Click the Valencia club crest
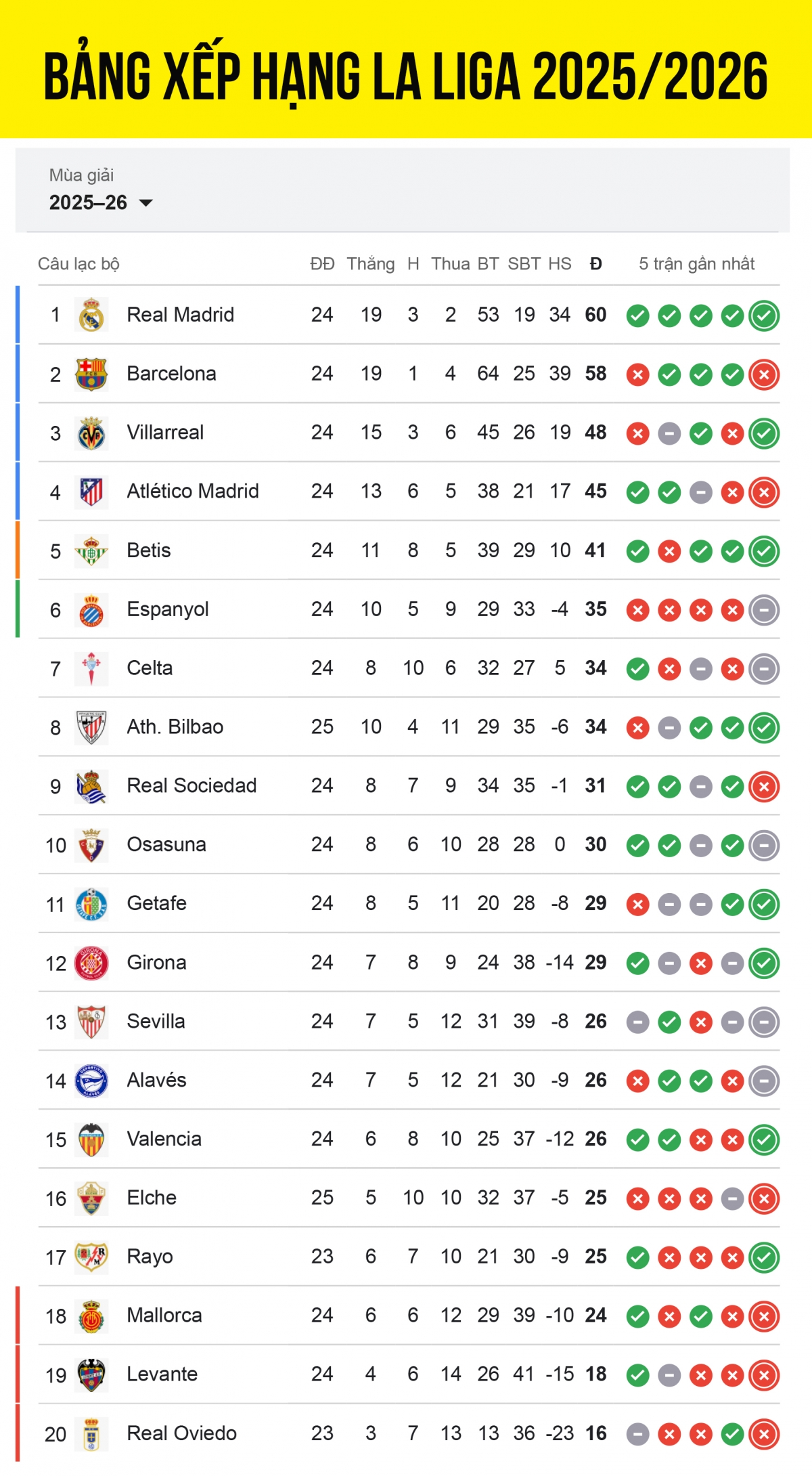This screenshot has width=812, height=1476. click(91, 1139)
